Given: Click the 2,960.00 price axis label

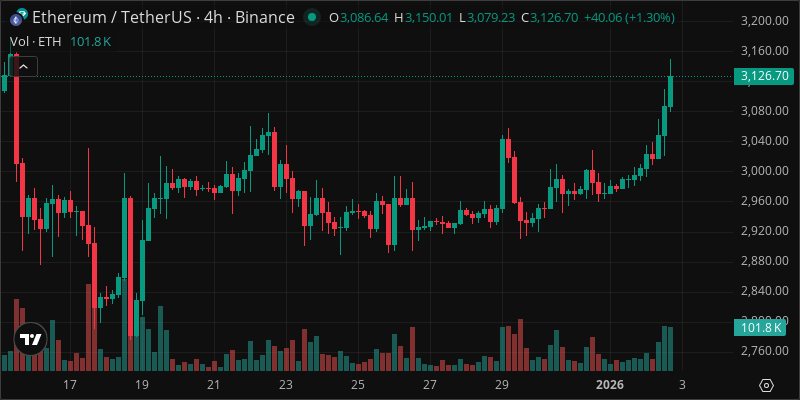Looking at the screenshot, I should (764, 201).
